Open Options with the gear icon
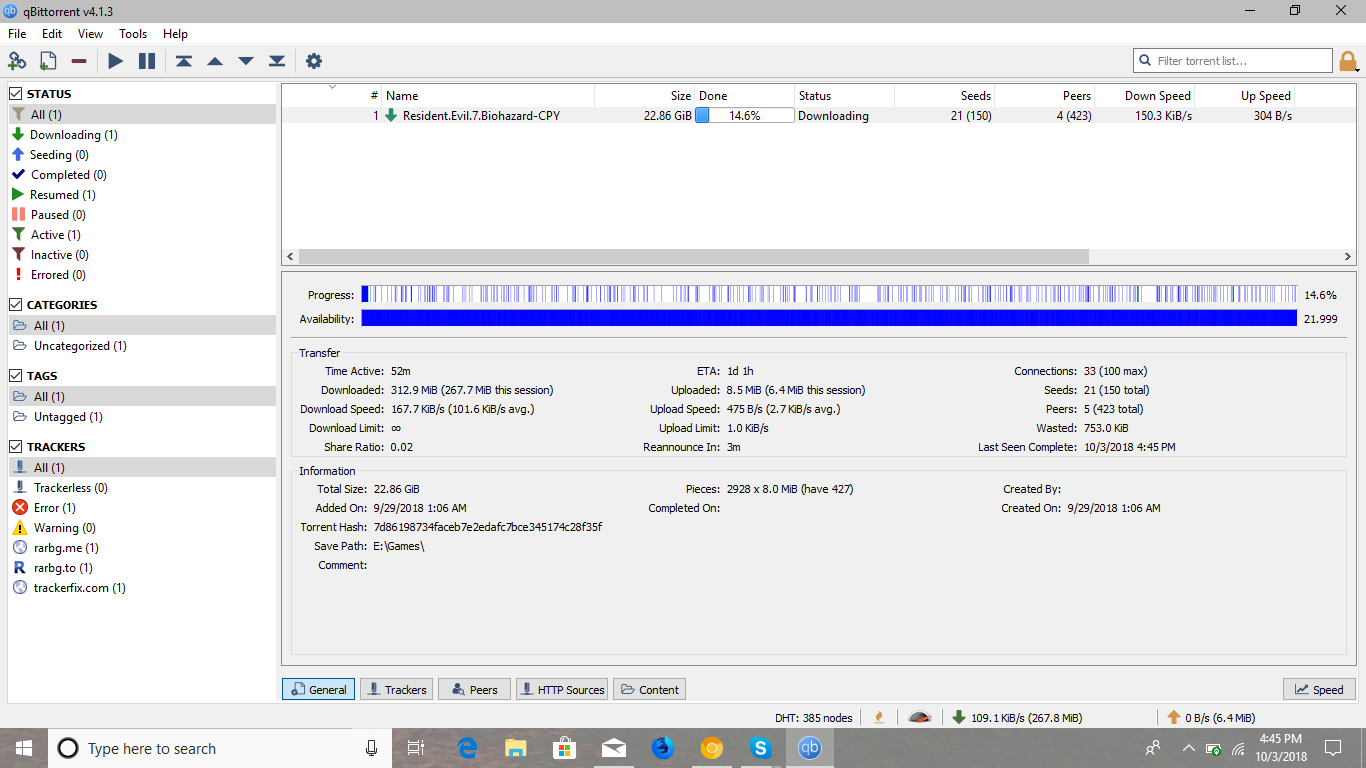The width and height of the screenshot is (1366, 768). pyautogui.click(x=314, y=61)
